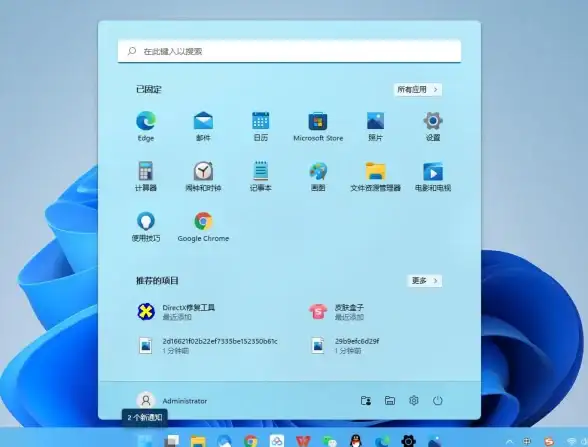Open QQ penguin icon on the taskbar
The image size is (588, 447).
click(356, 441)
